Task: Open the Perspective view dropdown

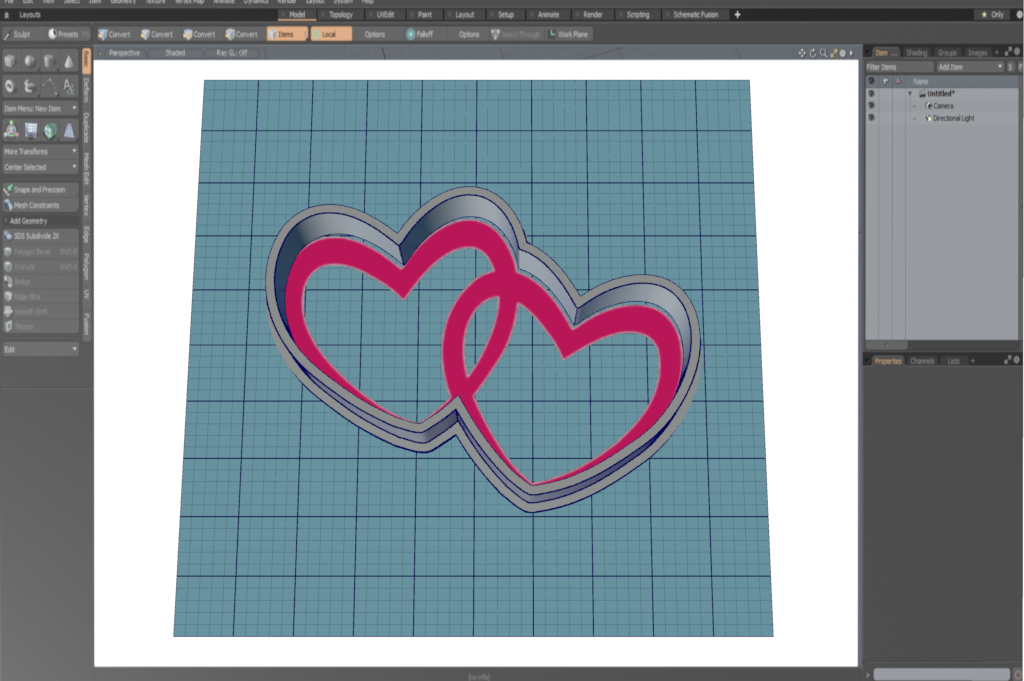Action: coord(124,53)
